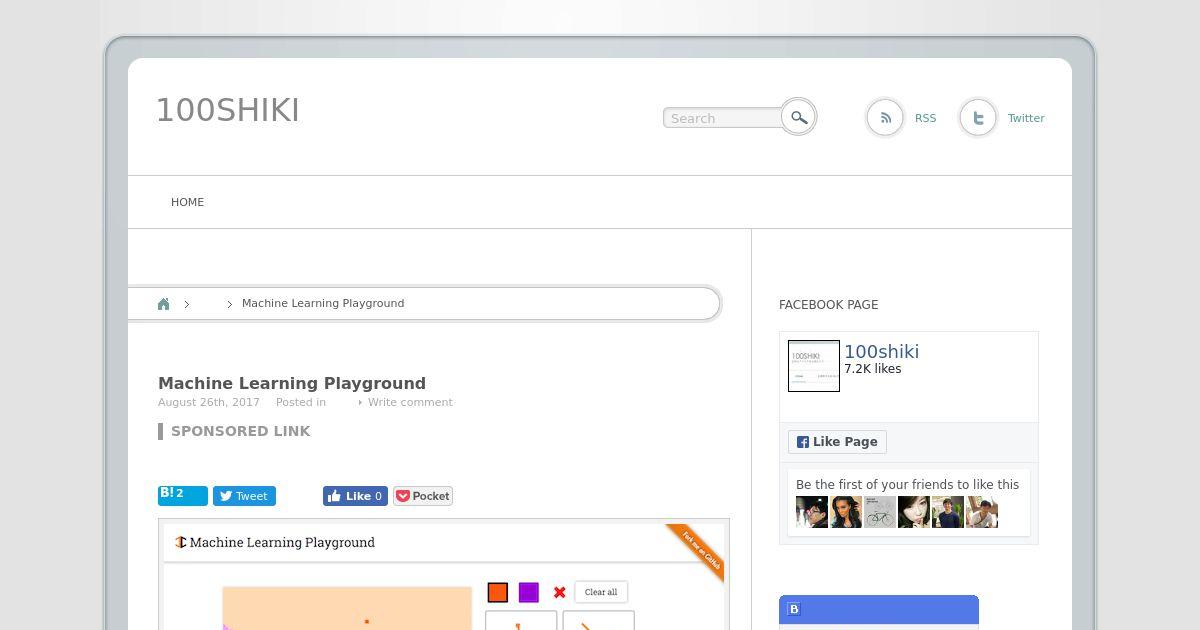1200x630 pixels.
Task: Click the magnifying glass search button
Action: tap(798, 117)
